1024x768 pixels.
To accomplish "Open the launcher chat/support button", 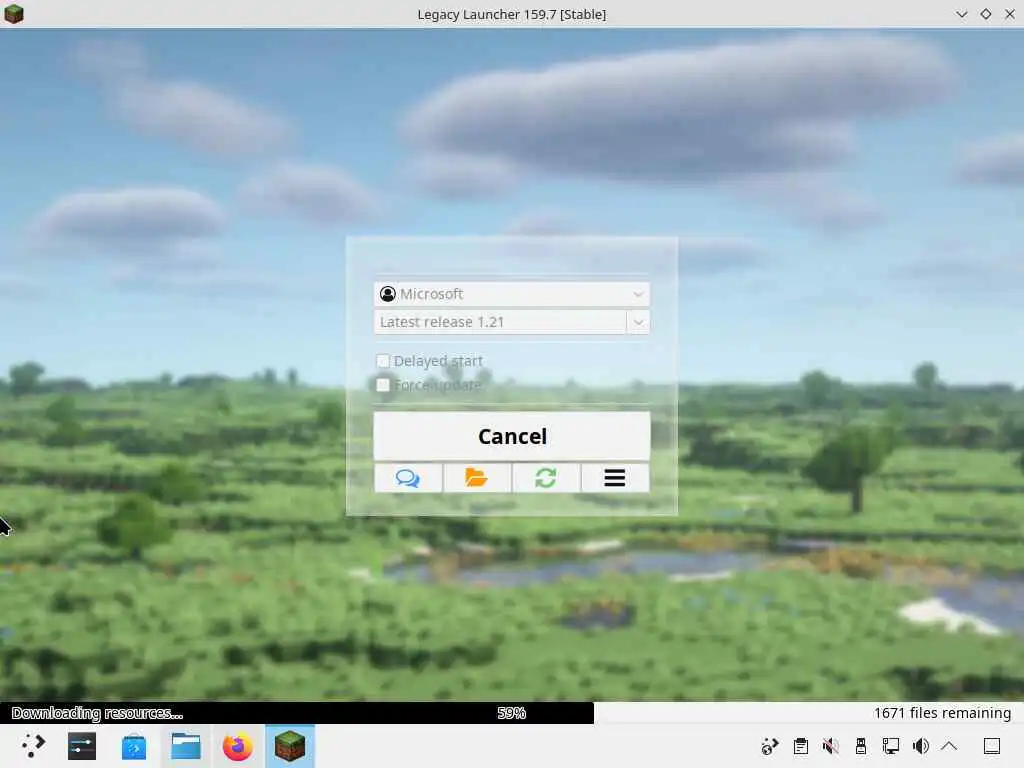I will click(x=408, y=478).
